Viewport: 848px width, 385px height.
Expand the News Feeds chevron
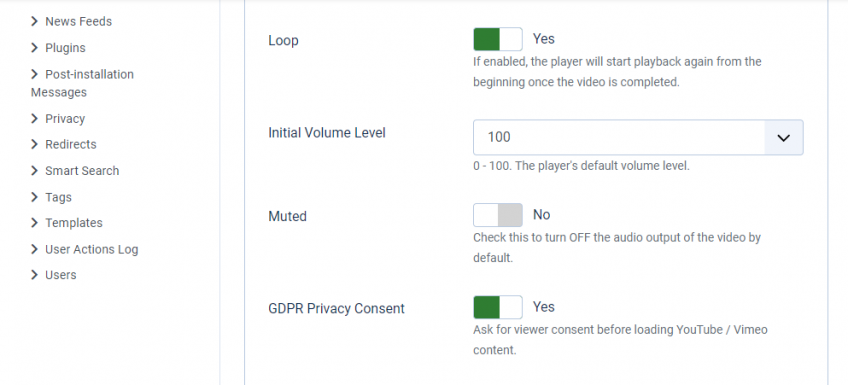(35, 22)
